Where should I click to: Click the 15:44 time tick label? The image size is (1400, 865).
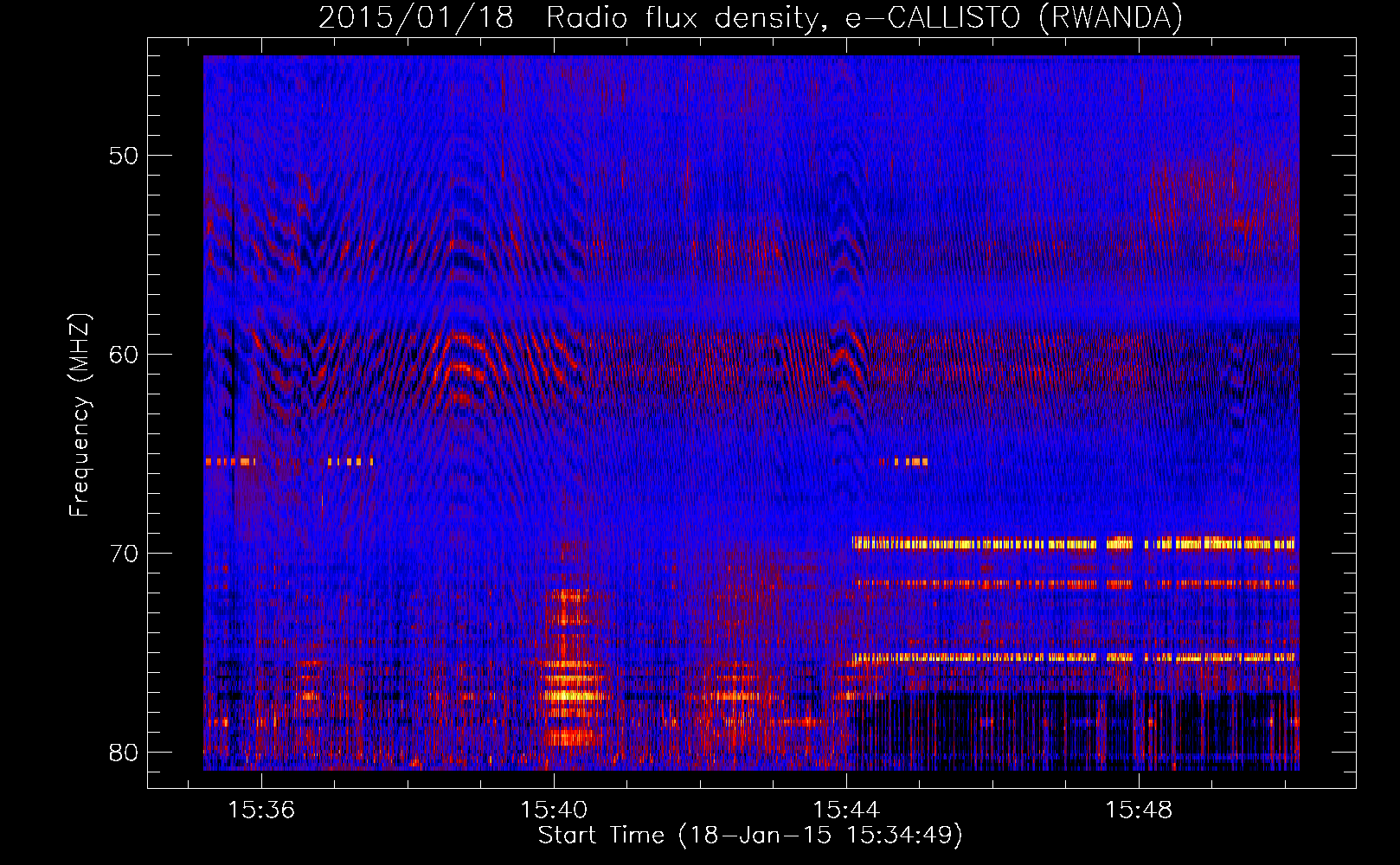(x=846, y=810)
